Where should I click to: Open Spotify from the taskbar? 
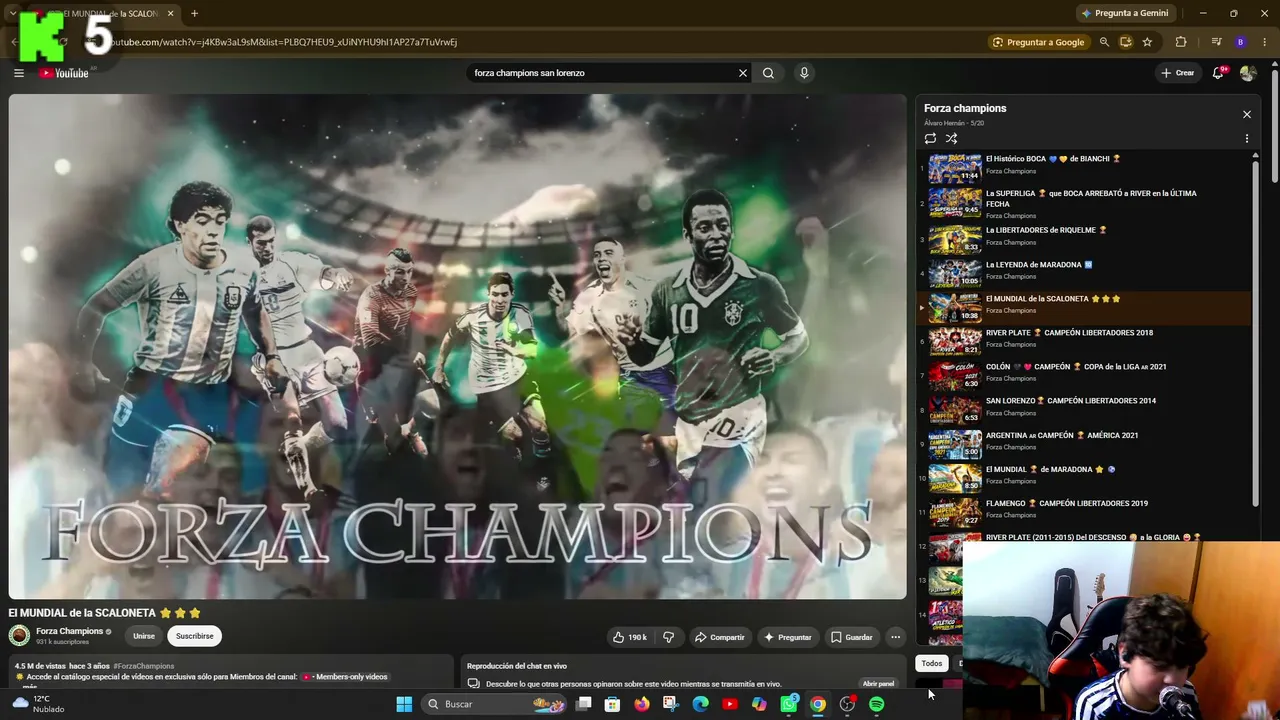point(877,704)
